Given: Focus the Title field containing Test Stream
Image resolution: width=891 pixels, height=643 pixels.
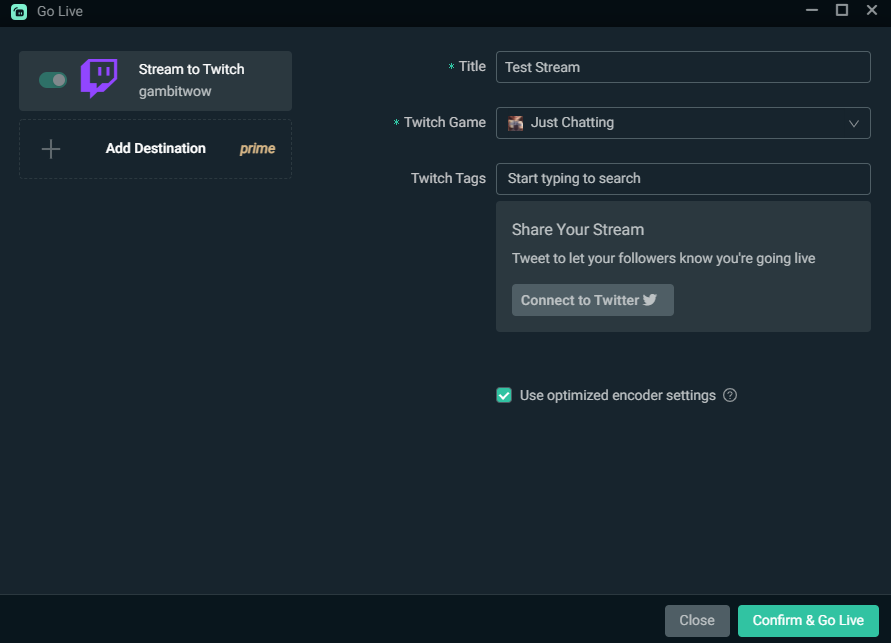Looking at the screenshot, I should pos(683,67).
